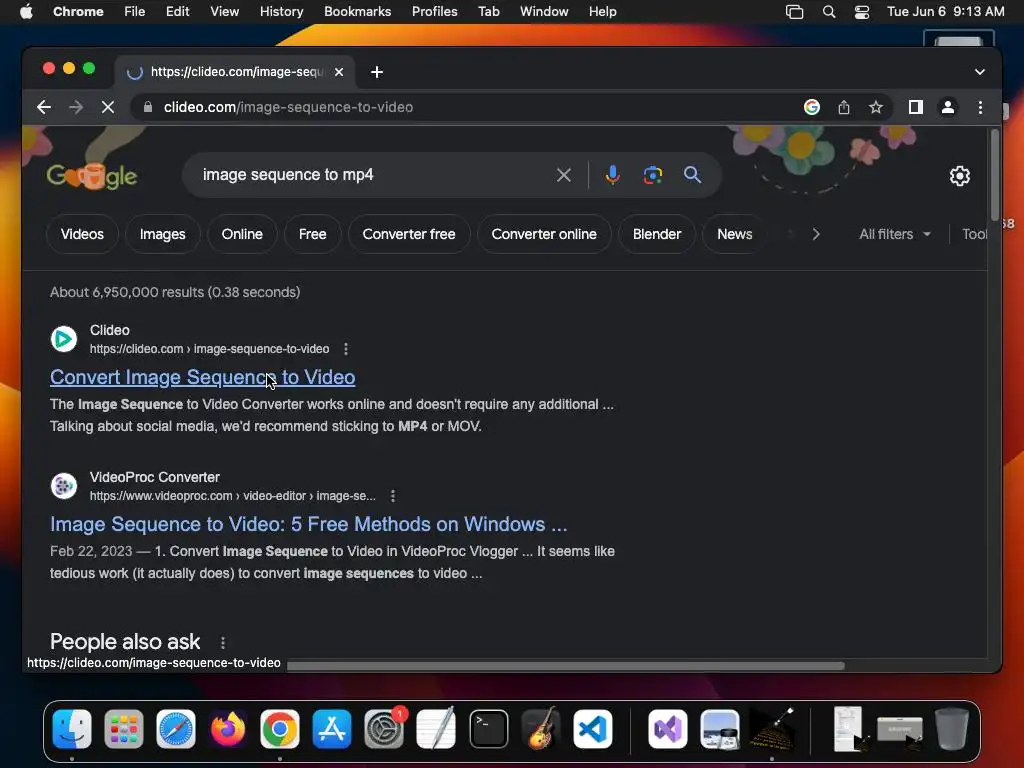Select the Free filter chip
This screenshot has height=768, width=1024.
click(x=313, y=234)
